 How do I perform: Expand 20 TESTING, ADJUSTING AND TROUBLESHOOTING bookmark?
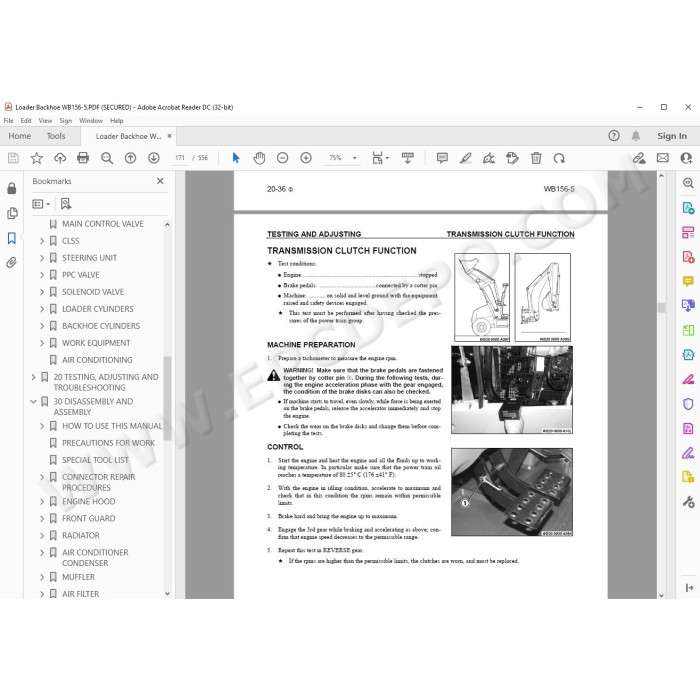(33, 377)
